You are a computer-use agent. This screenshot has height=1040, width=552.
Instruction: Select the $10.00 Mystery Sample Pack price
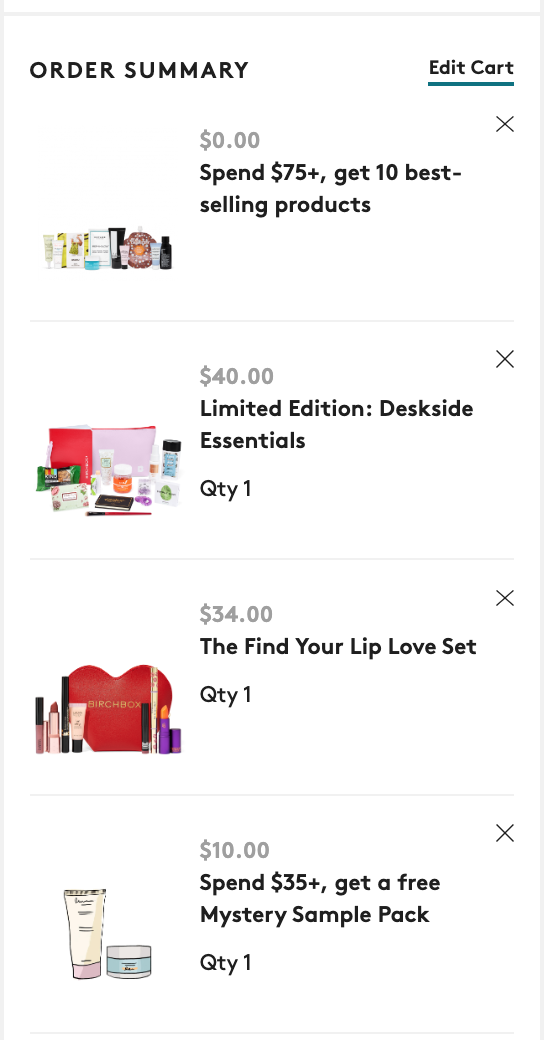coord(235,850)
